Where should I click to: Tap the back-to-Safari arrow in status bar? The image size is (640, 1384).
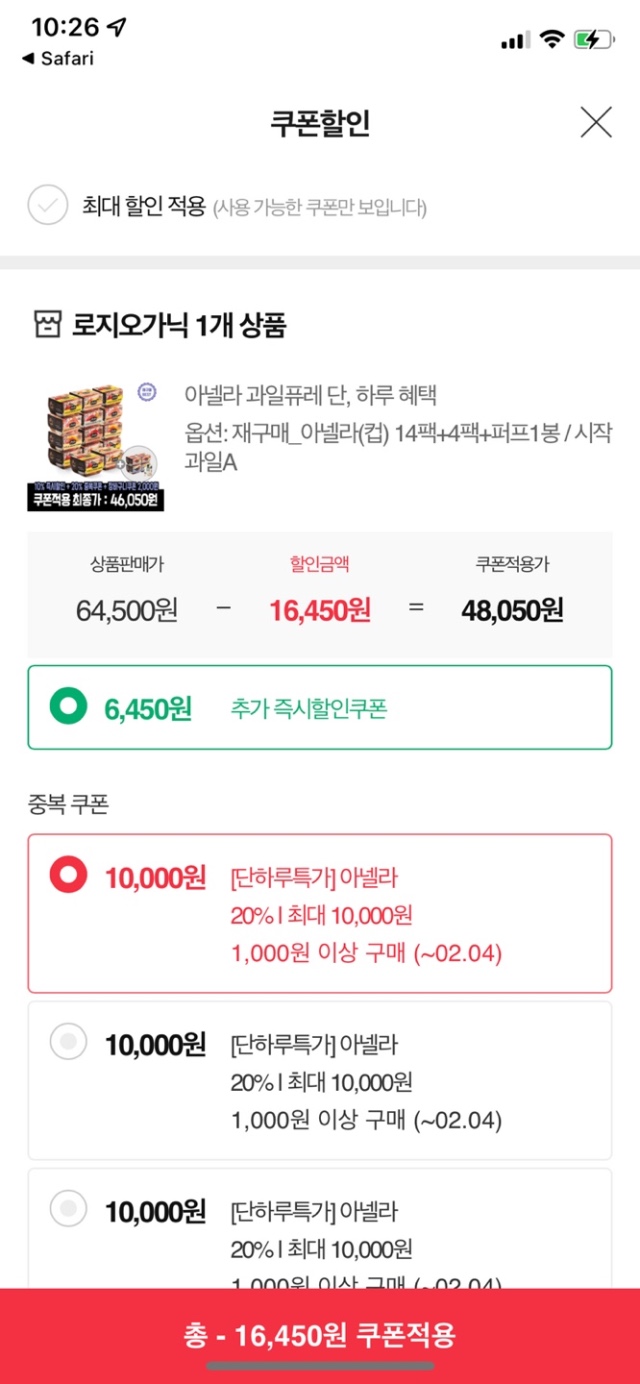28,59
